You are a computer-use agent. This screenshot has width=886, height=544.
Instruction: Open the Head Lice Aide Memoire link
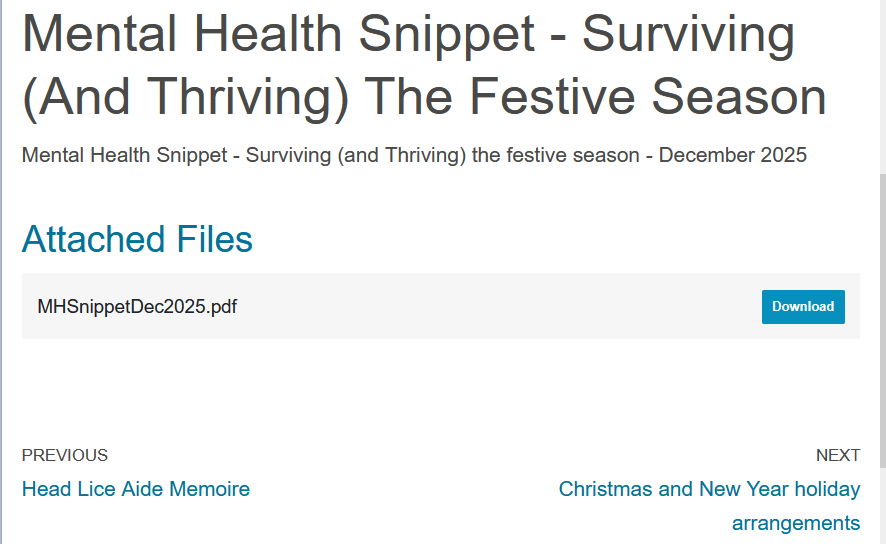pos(136,489)
